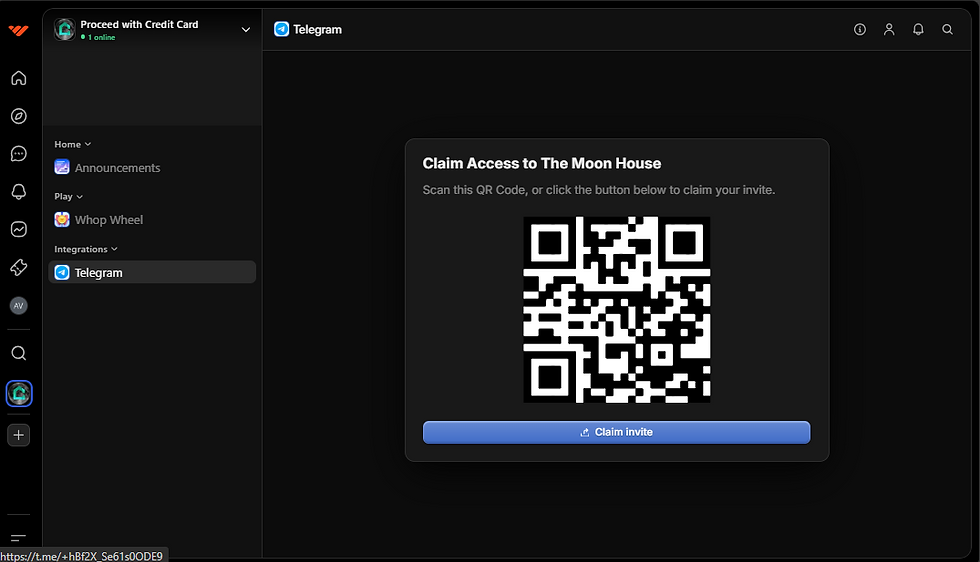Open the Messages chat bubble icon
The width and height of the screenshot is (980, 562).
tap(19, 154)
